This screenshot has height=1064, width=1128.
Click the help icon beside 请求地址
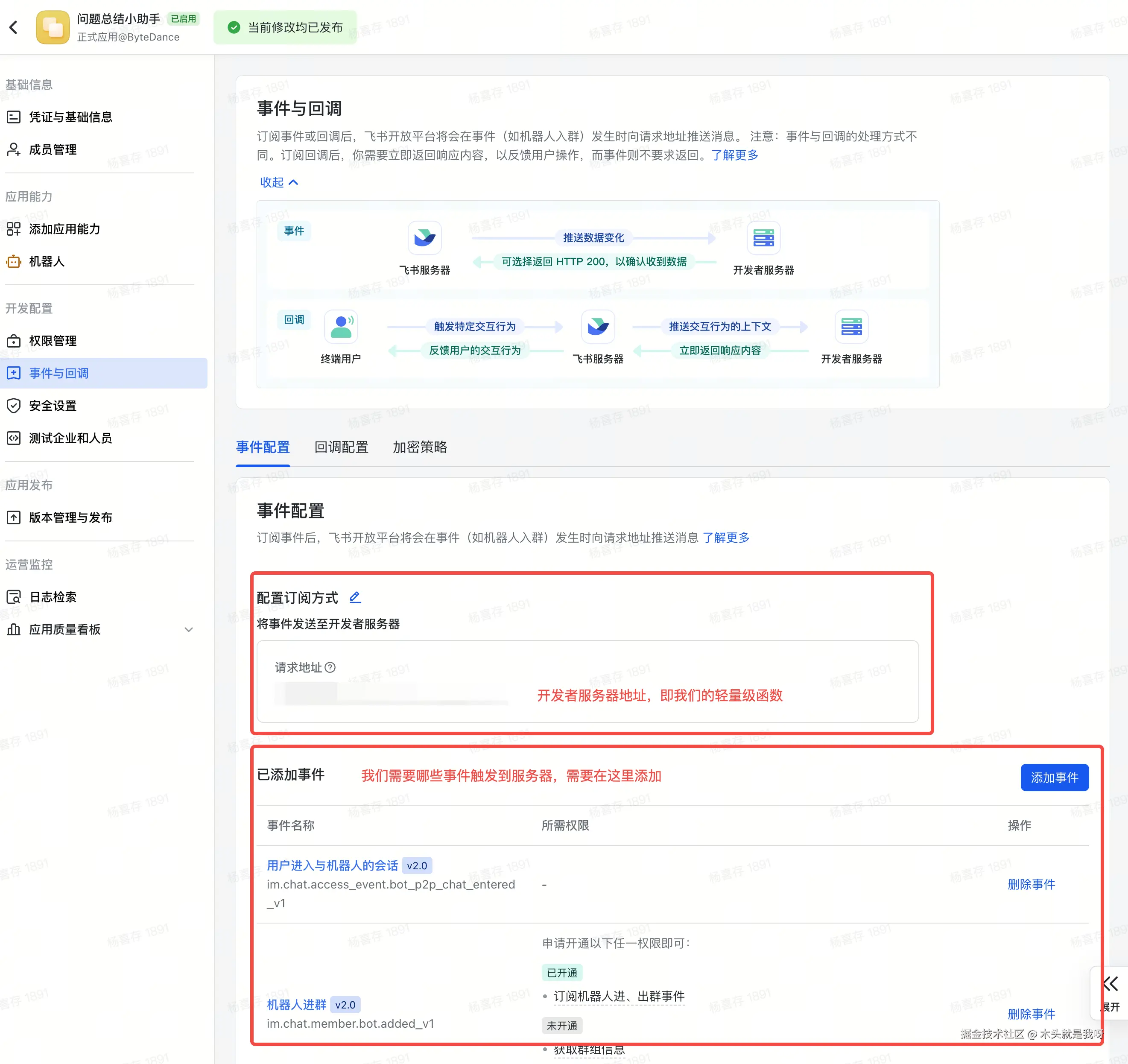click(x=330, y=667)
